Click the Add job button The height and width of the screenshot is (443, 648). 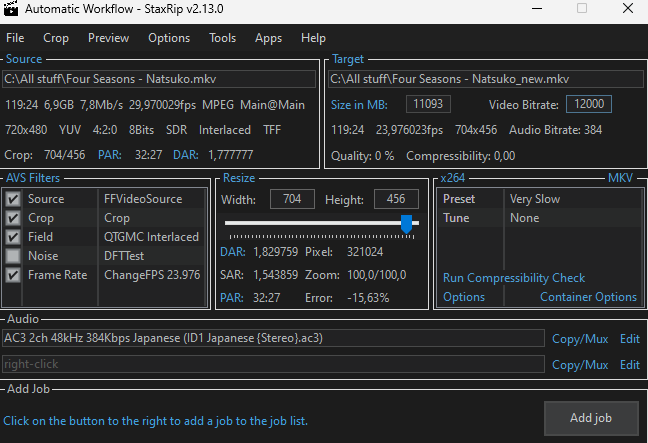point(590,417)
